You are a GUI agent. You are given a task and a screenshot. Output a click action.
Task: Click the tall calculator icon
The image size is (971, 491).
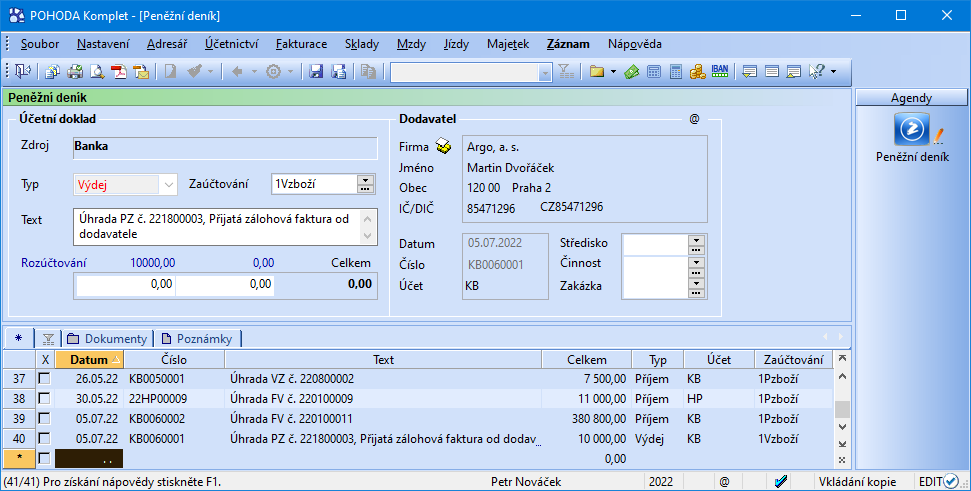676,72
